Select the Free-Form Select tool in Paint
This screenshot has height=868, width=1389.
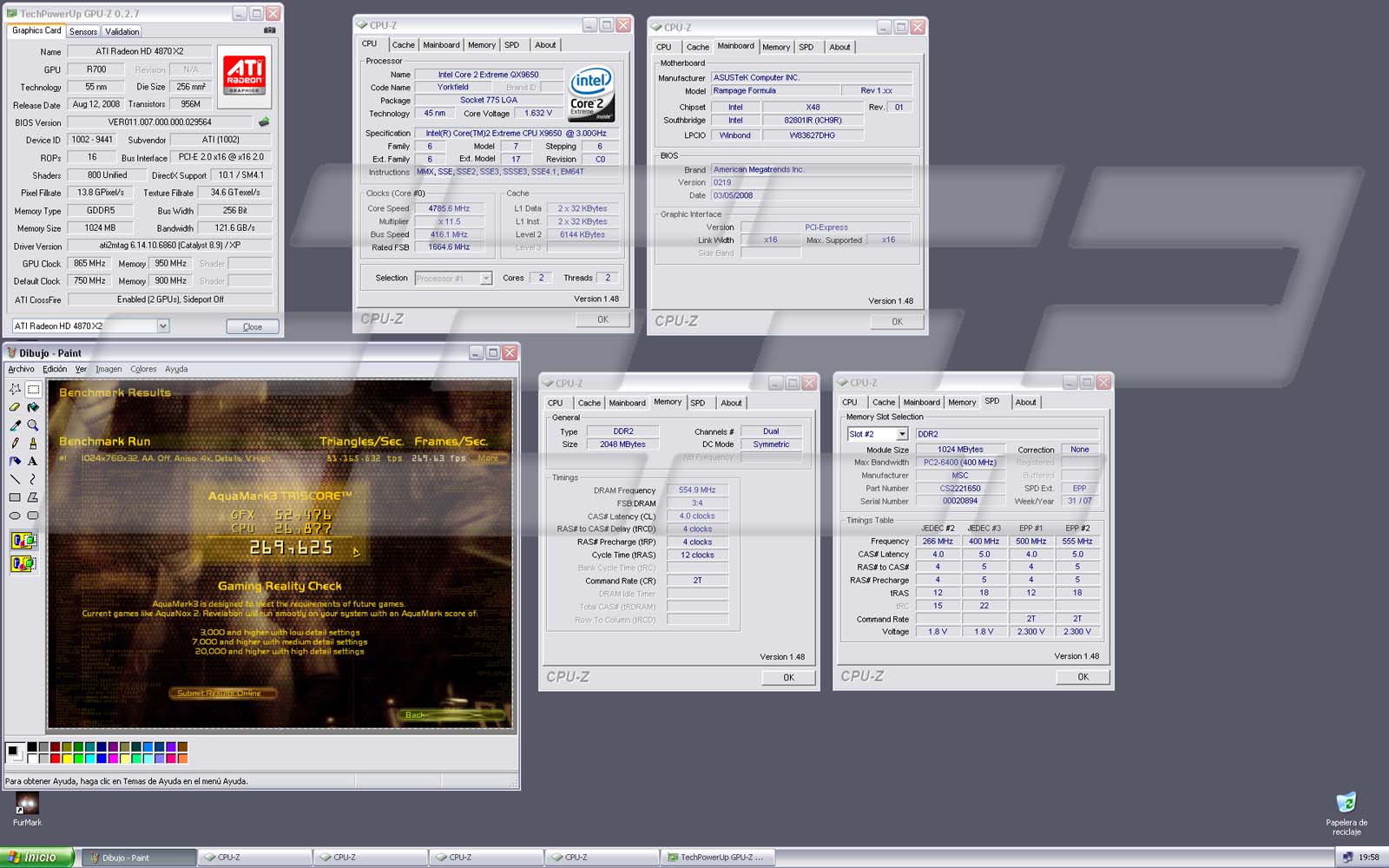point(15,389)
